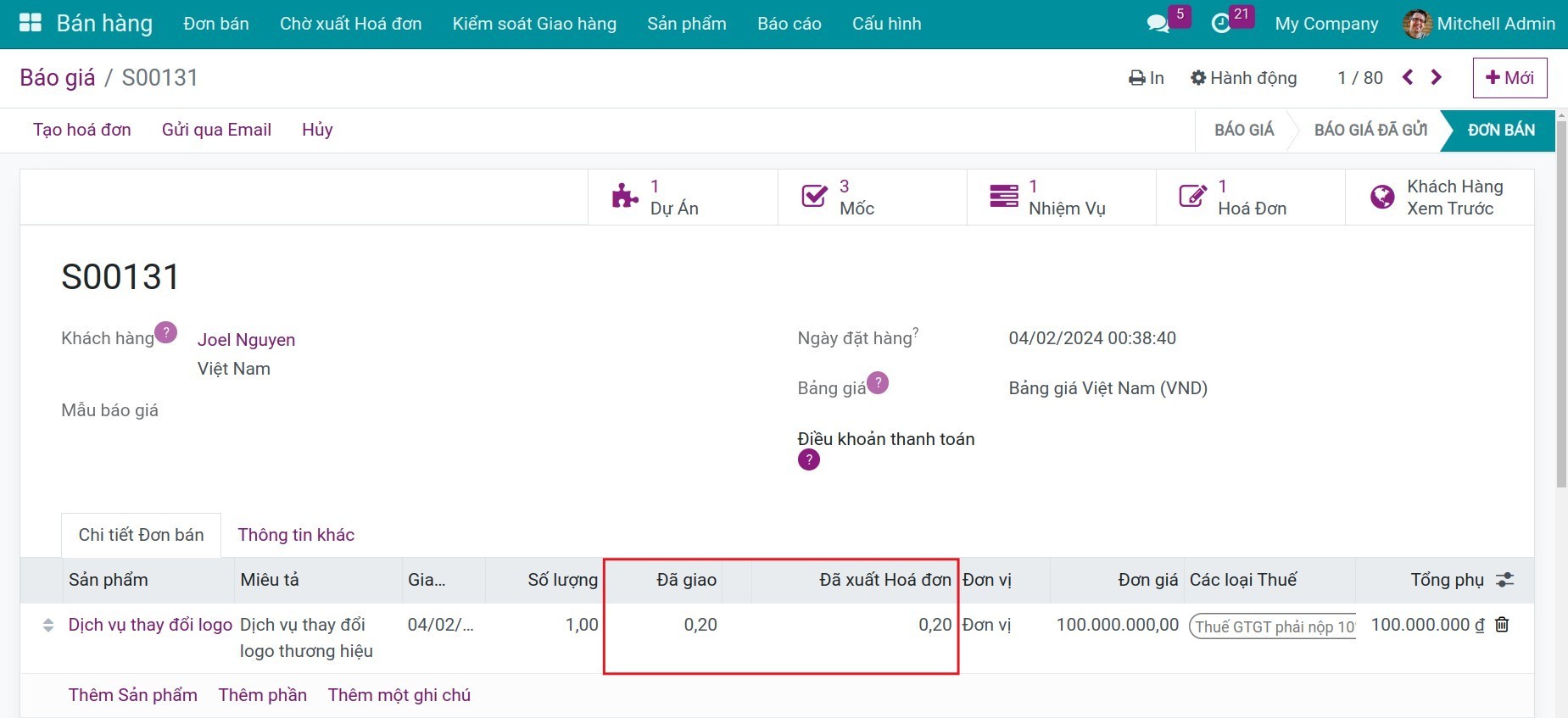Open the column settings adjust icon
1568x718 pixels.
coord(1504,580)
